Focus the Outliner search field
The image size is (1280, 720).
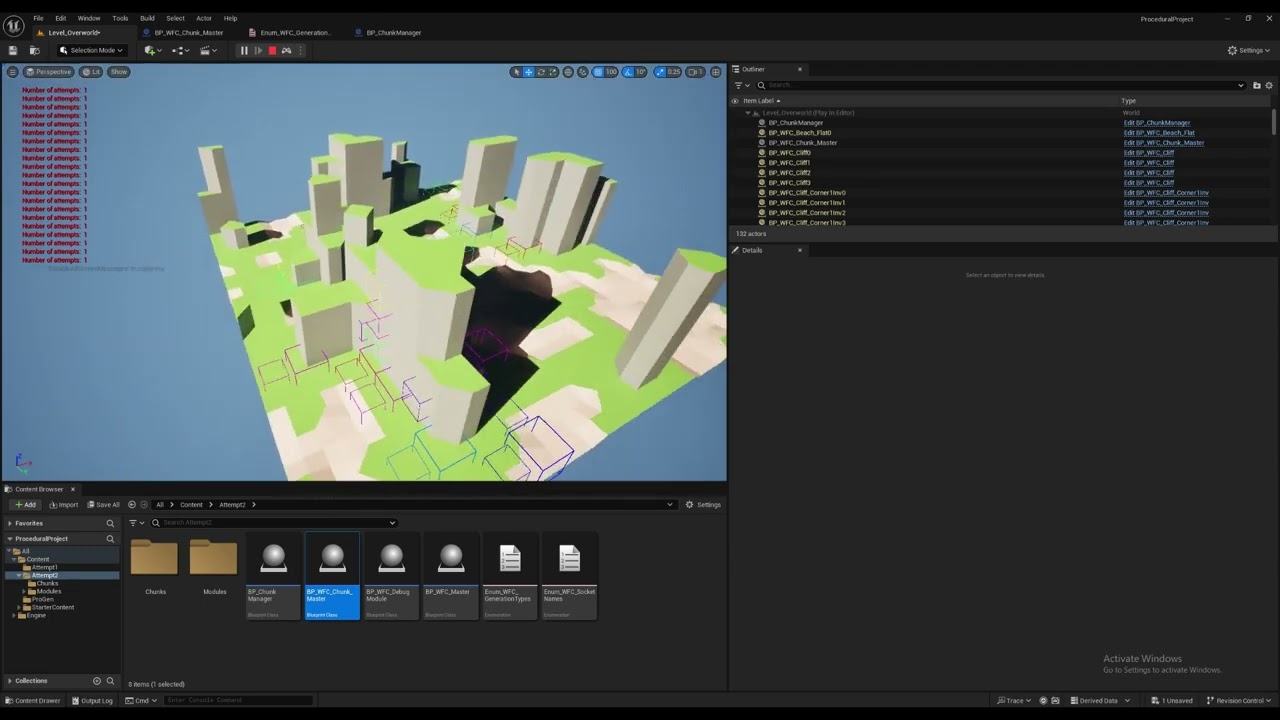1000,85
